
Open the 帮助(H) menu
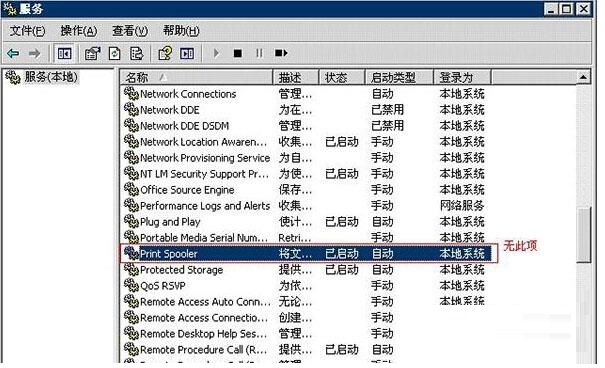point(181,31)
